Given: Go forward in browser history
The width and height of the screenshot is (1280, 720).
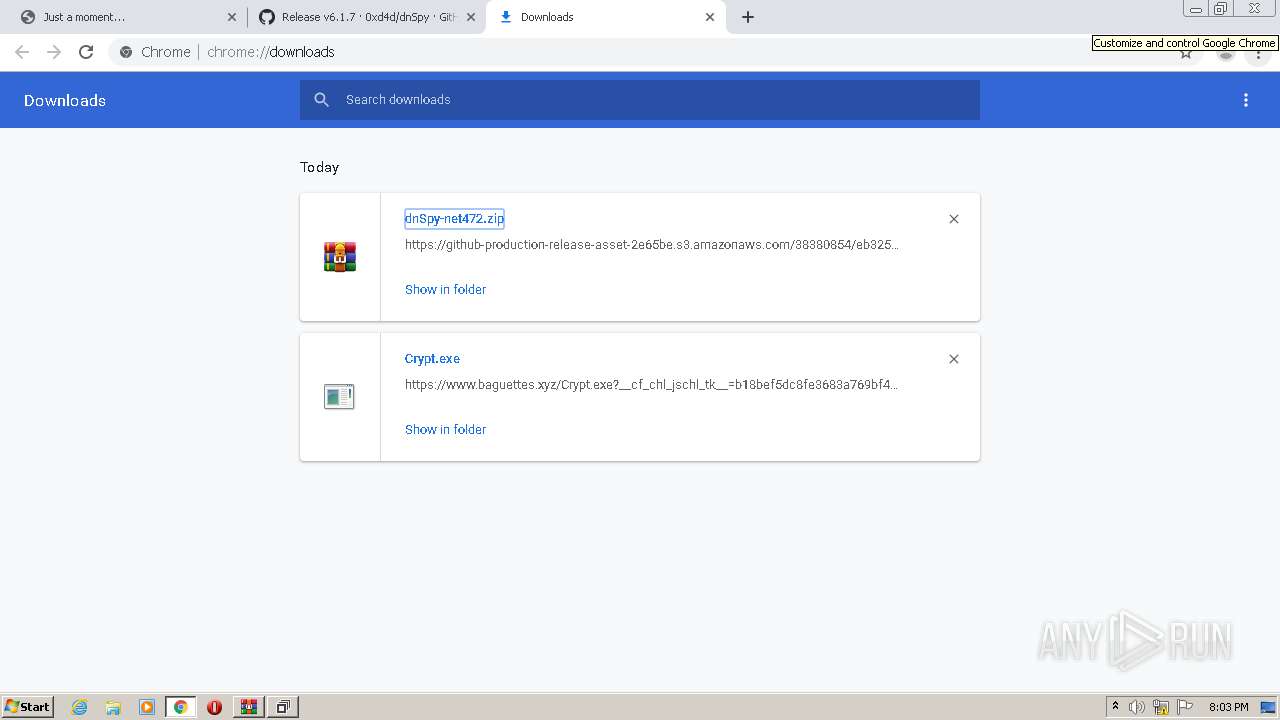Looking at the screenshot, I should (x=54, y=52).
